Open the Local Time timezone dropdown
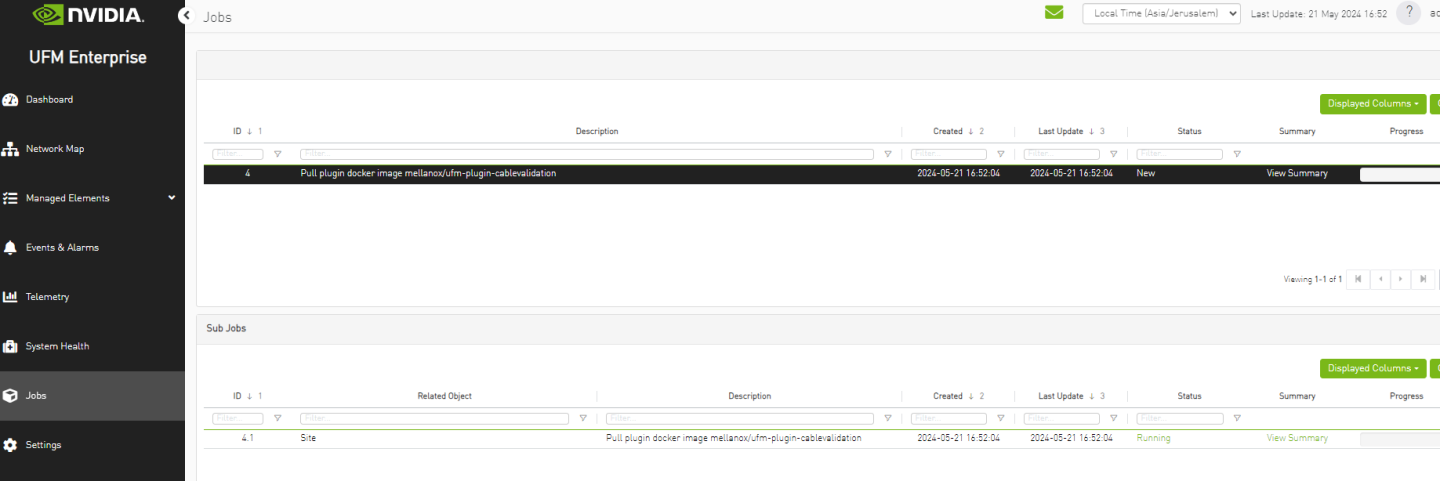 click(1161, 14)
